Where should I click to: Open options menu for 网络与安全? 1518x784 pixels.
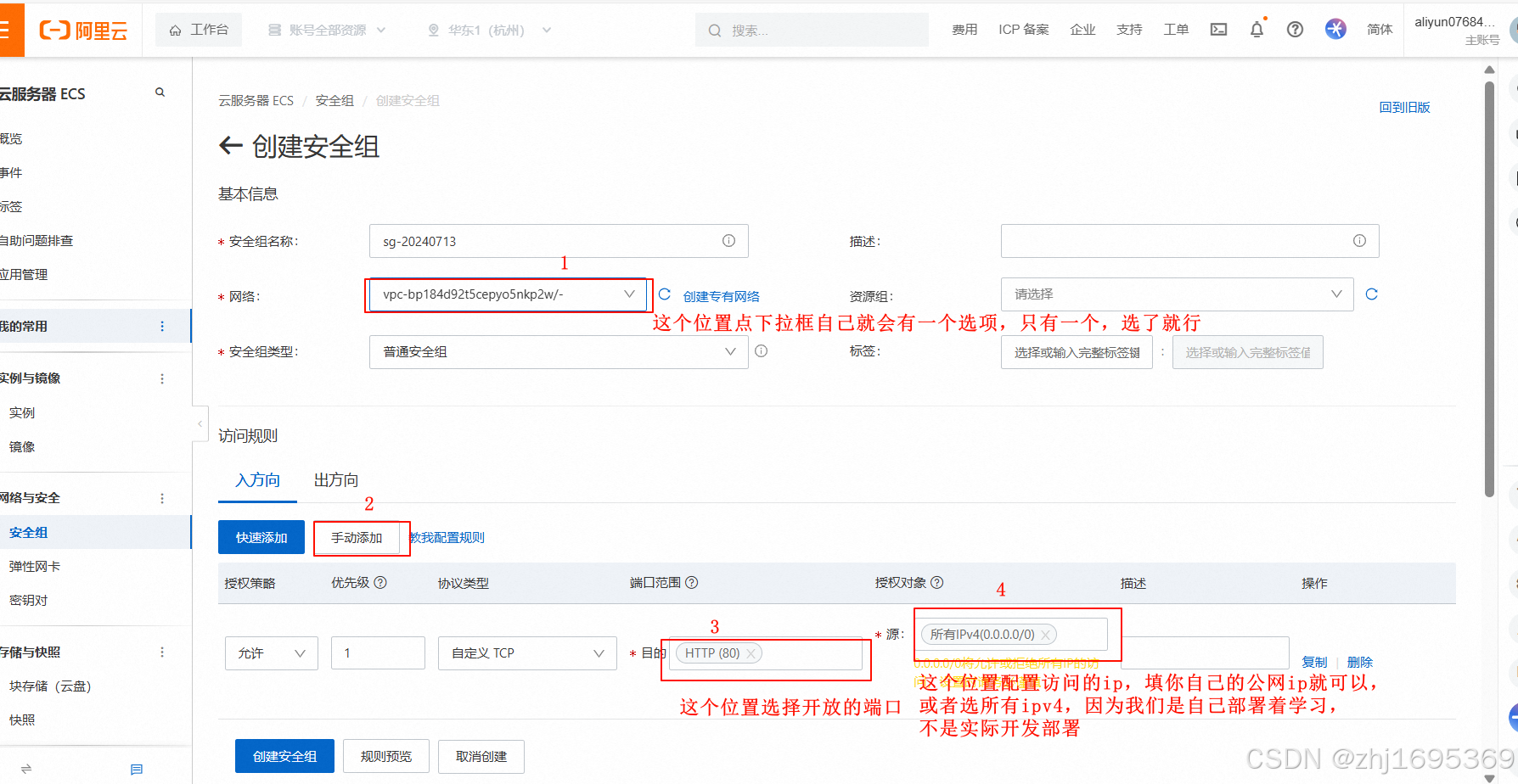coord(162,498)
